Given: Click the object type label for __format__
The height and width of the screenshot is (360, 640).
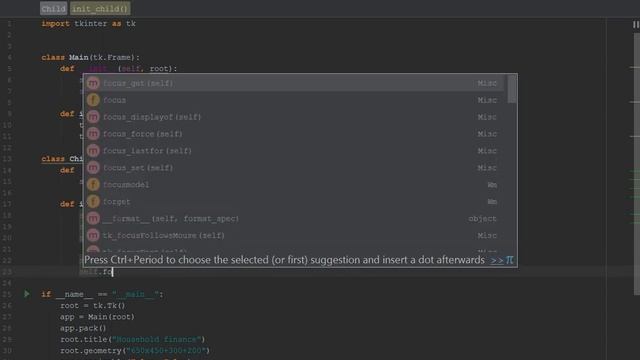Looking at the screenshot, I should click(482, 219).
